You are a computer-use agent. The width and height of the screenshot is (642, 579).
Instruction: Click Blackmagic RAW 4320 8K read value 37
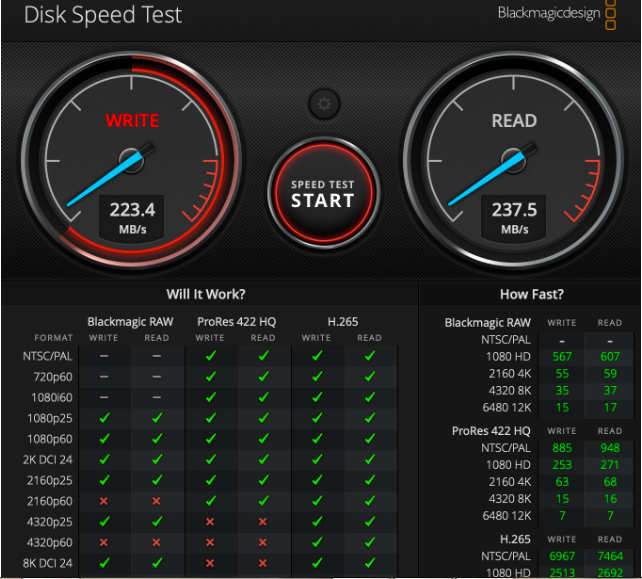610,391
